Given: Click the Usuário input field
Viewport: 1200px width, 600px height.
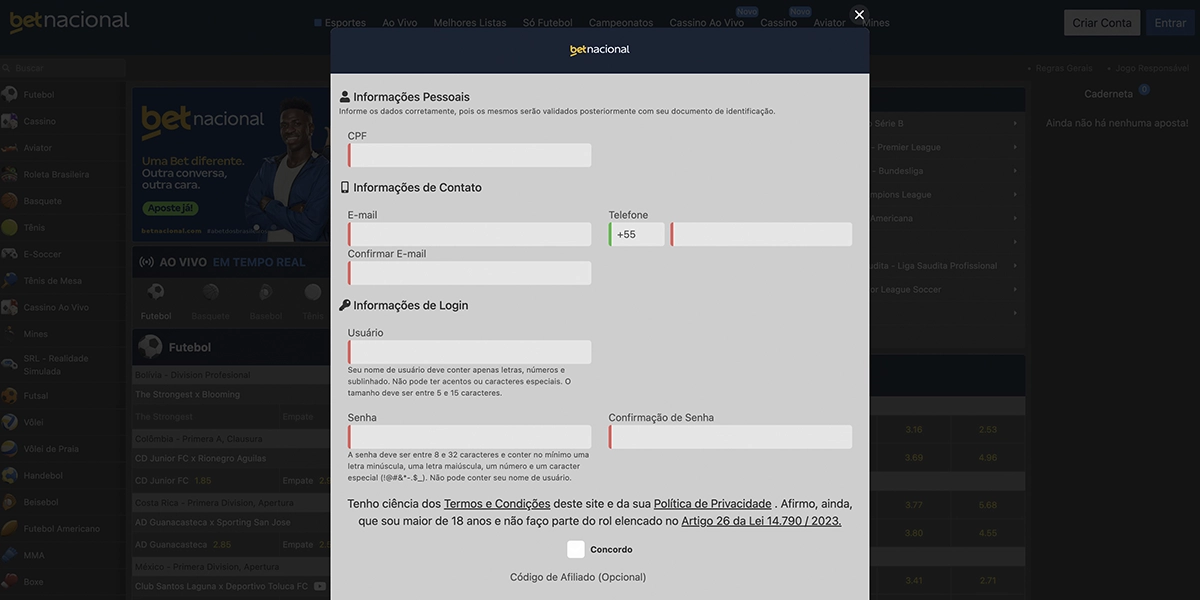Looking at the screenshot, I should pos(470,352).
